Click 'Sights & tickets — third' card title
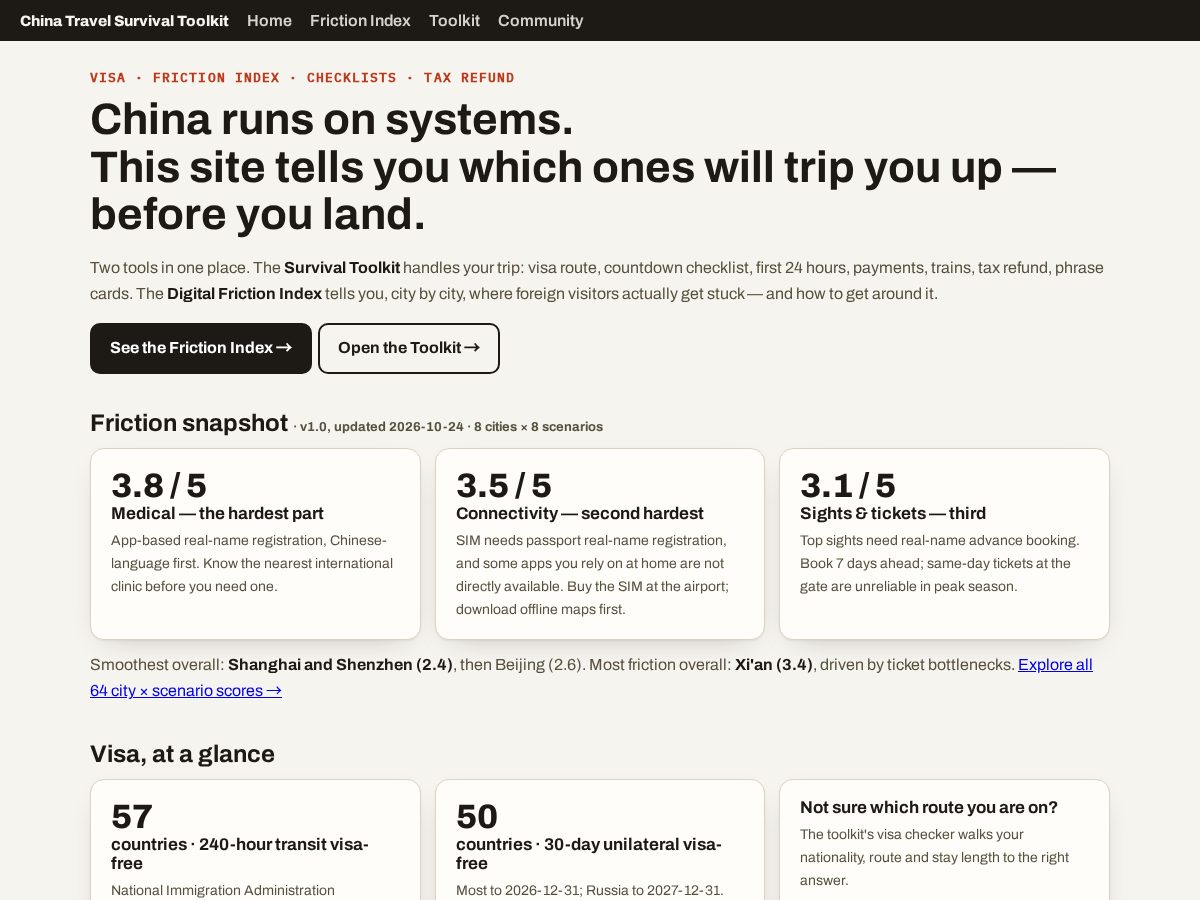Viewport: 1200px width, 900px height. pos(893,513)
